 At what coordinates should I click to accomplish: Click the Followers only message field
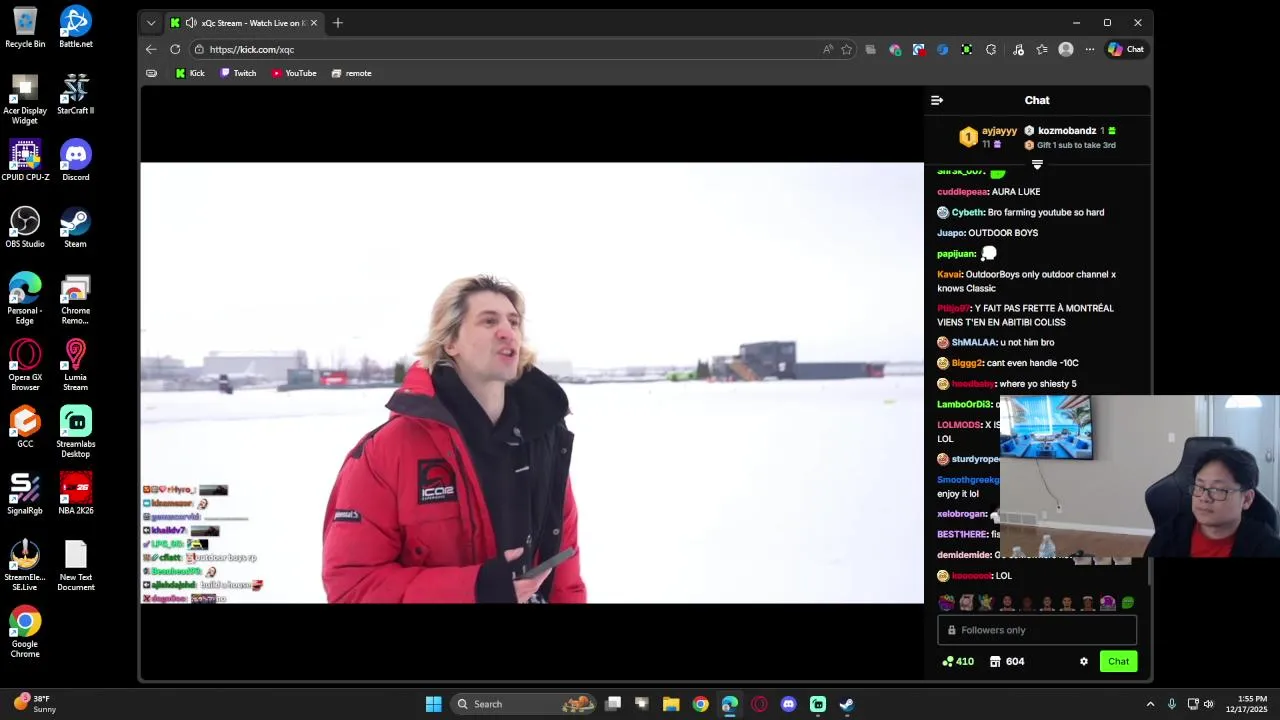pyautogui.click(x=1037, y=630)
